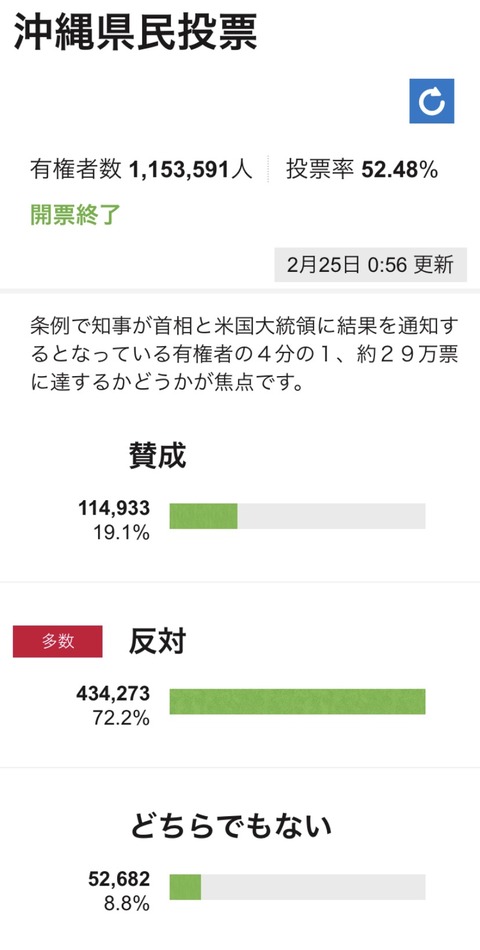Click the 72.2% percentage label
This screenshot has width=480, height=950.
[x=121, y=719]
